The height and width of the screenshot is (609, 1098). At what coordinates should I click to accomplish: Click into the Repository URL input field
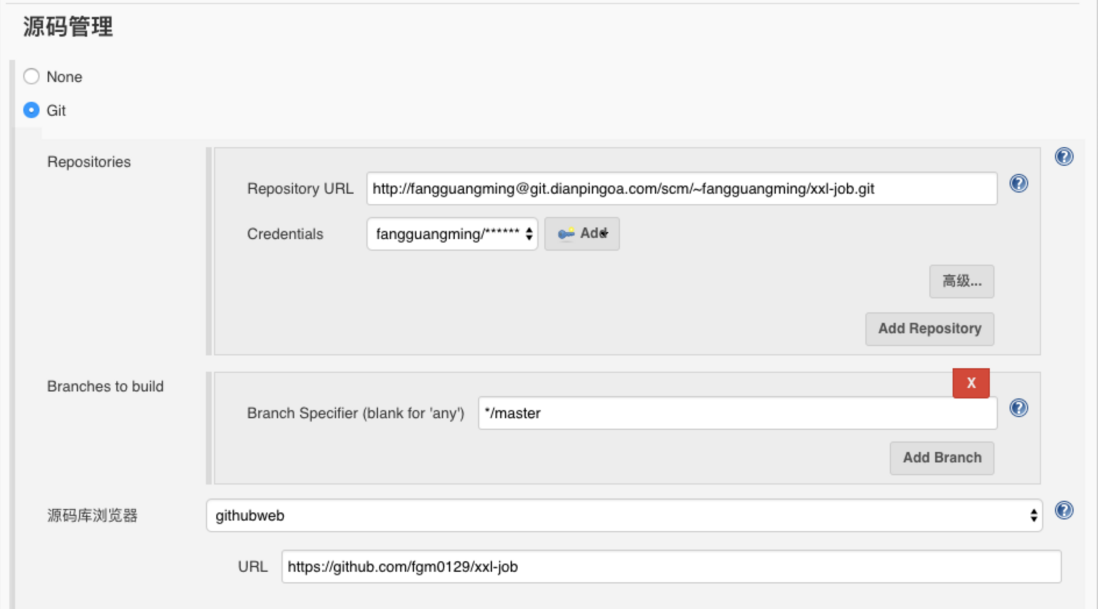681,188
